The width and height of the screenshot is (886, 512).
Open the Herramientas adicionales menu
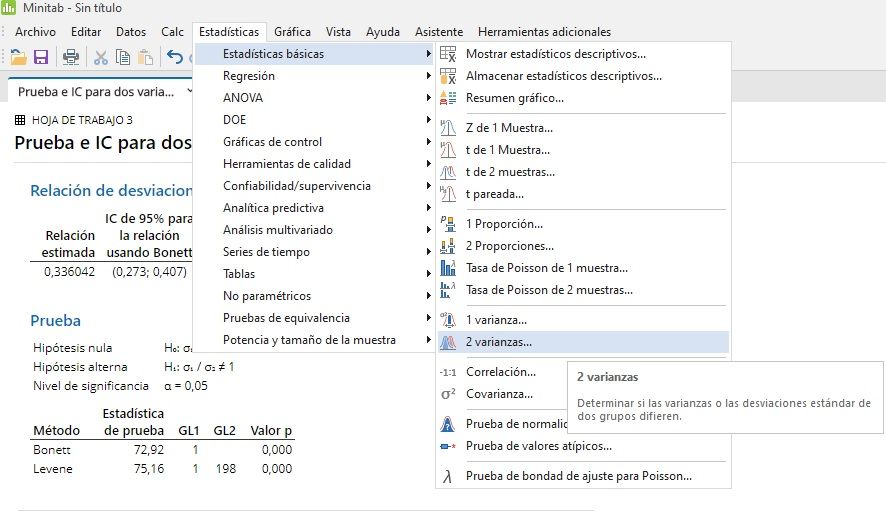pyautogui.click(x=544, y=32)
